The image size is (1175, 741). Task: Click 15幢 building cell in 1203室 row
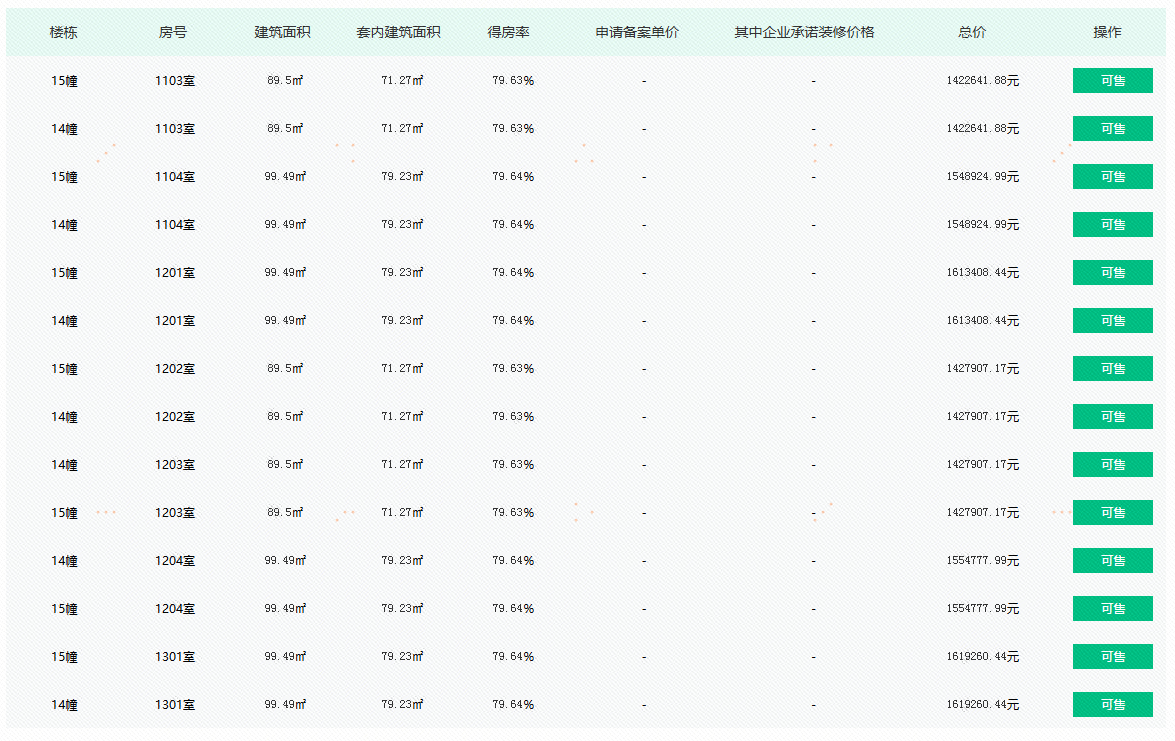pyautogui.click(x=64, y=512)
